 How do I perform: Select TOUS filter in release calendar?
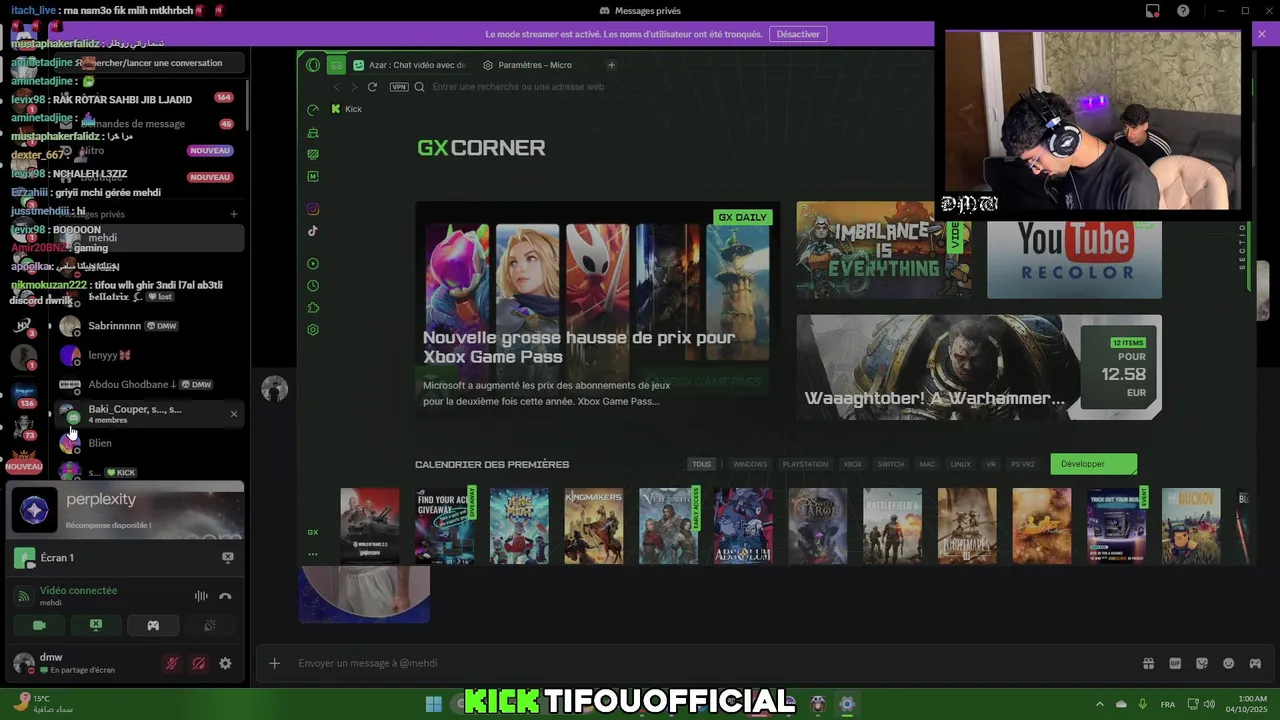(x=702, y=464)
